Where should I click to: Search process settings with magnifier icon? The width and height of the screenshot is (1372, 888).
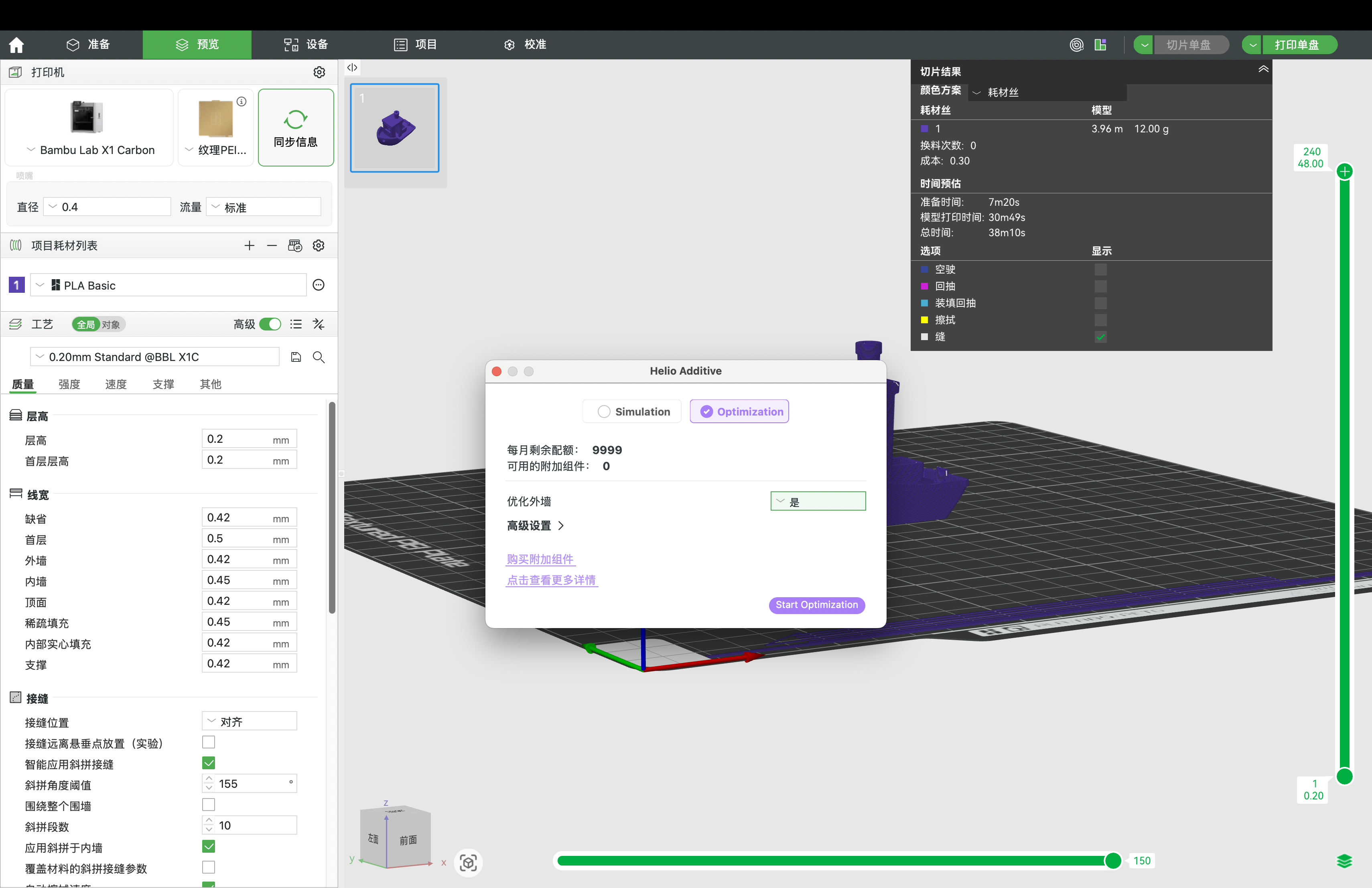click(318, 357)
